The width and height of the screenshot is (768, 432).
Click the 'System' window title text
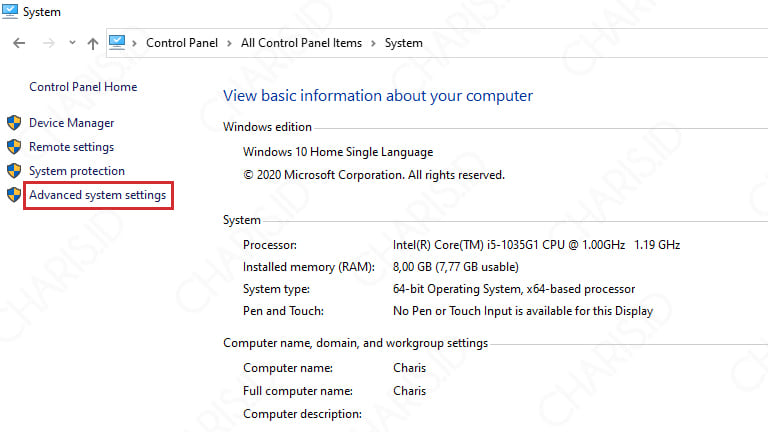coord(42,12)
